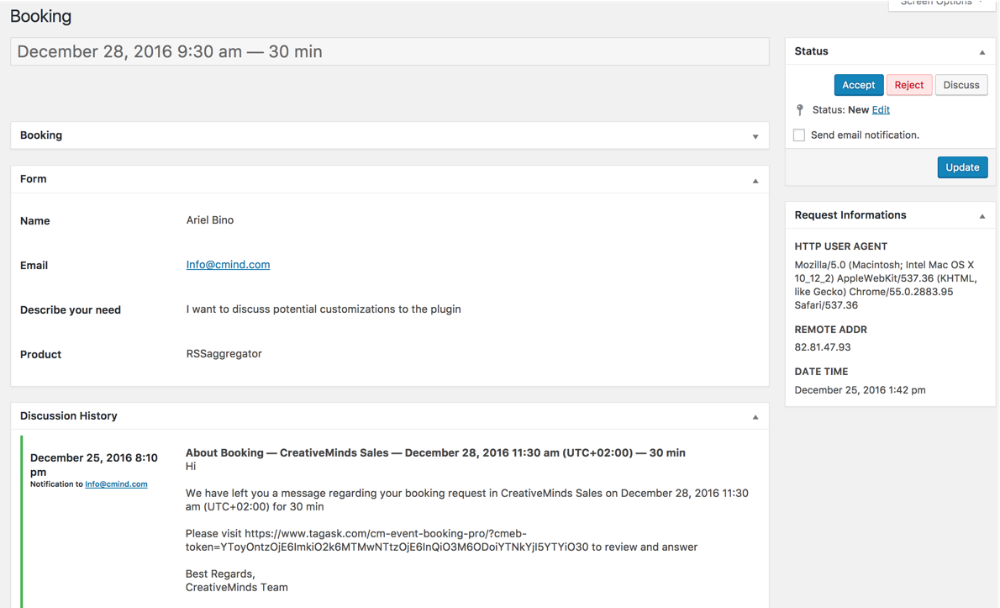This screenshot has width=1000, height=608.
Task: Click the status pin icon
Action: click(800, 110)
